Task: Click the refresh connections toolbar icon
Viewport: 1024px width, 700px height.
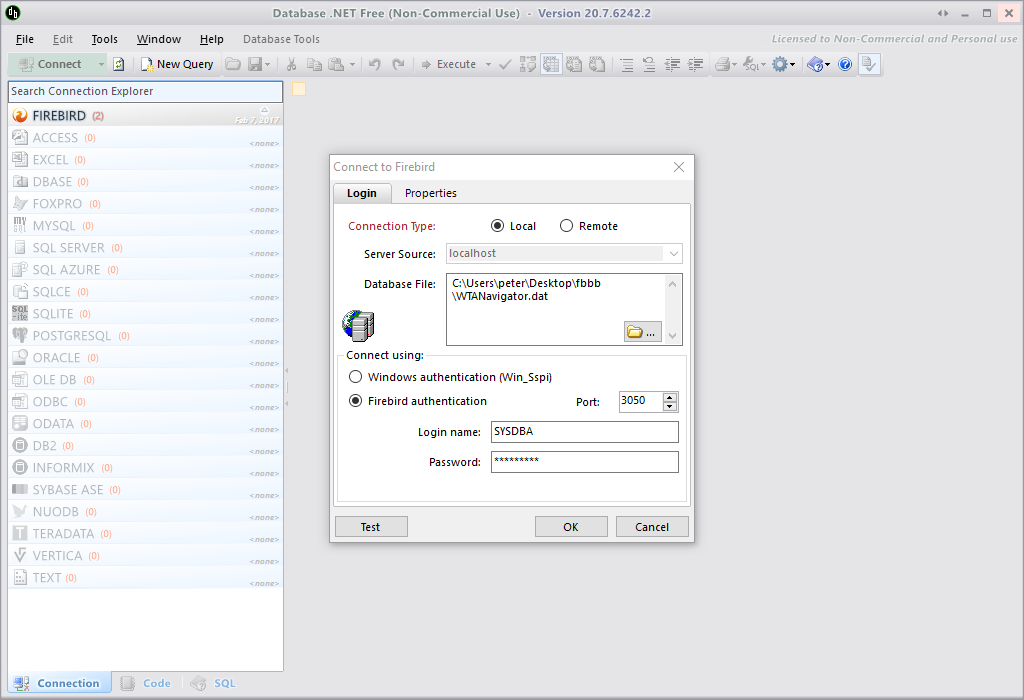Action: click(x=119, y=64)
